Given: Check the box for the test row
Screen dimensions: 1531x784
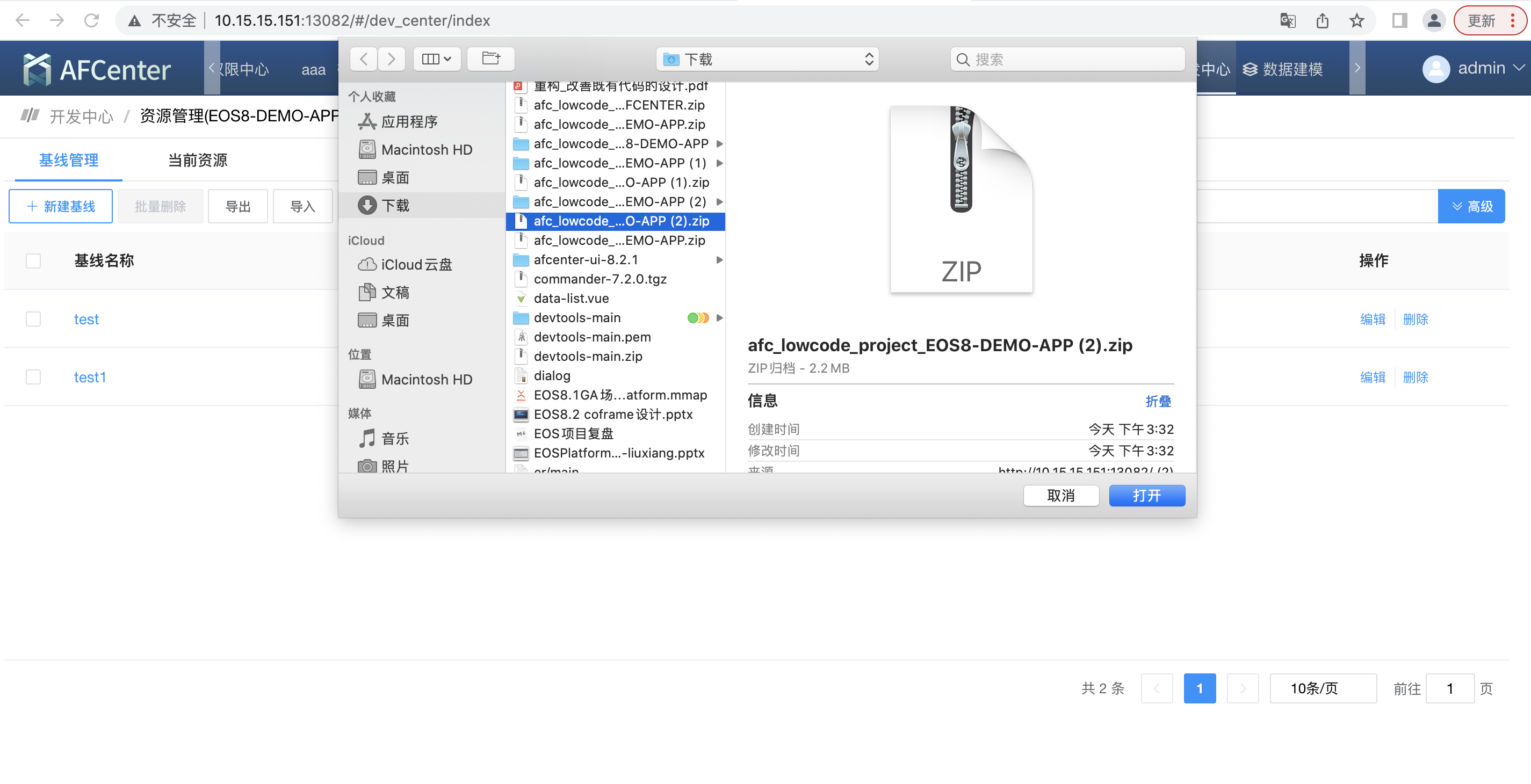Looking at the screenshot, I should point(33,320).
